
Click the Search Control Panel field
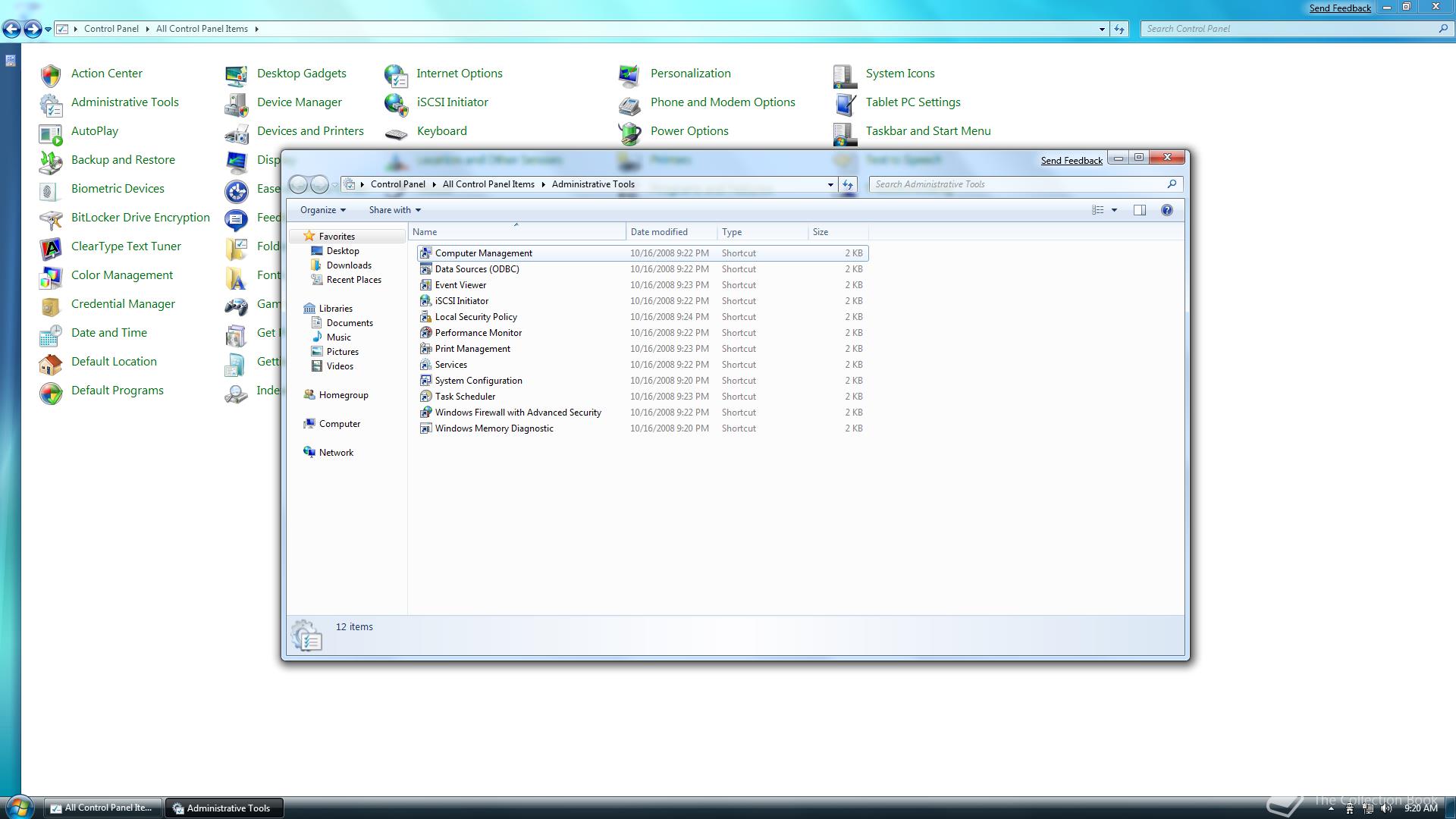coord(1297,29)
